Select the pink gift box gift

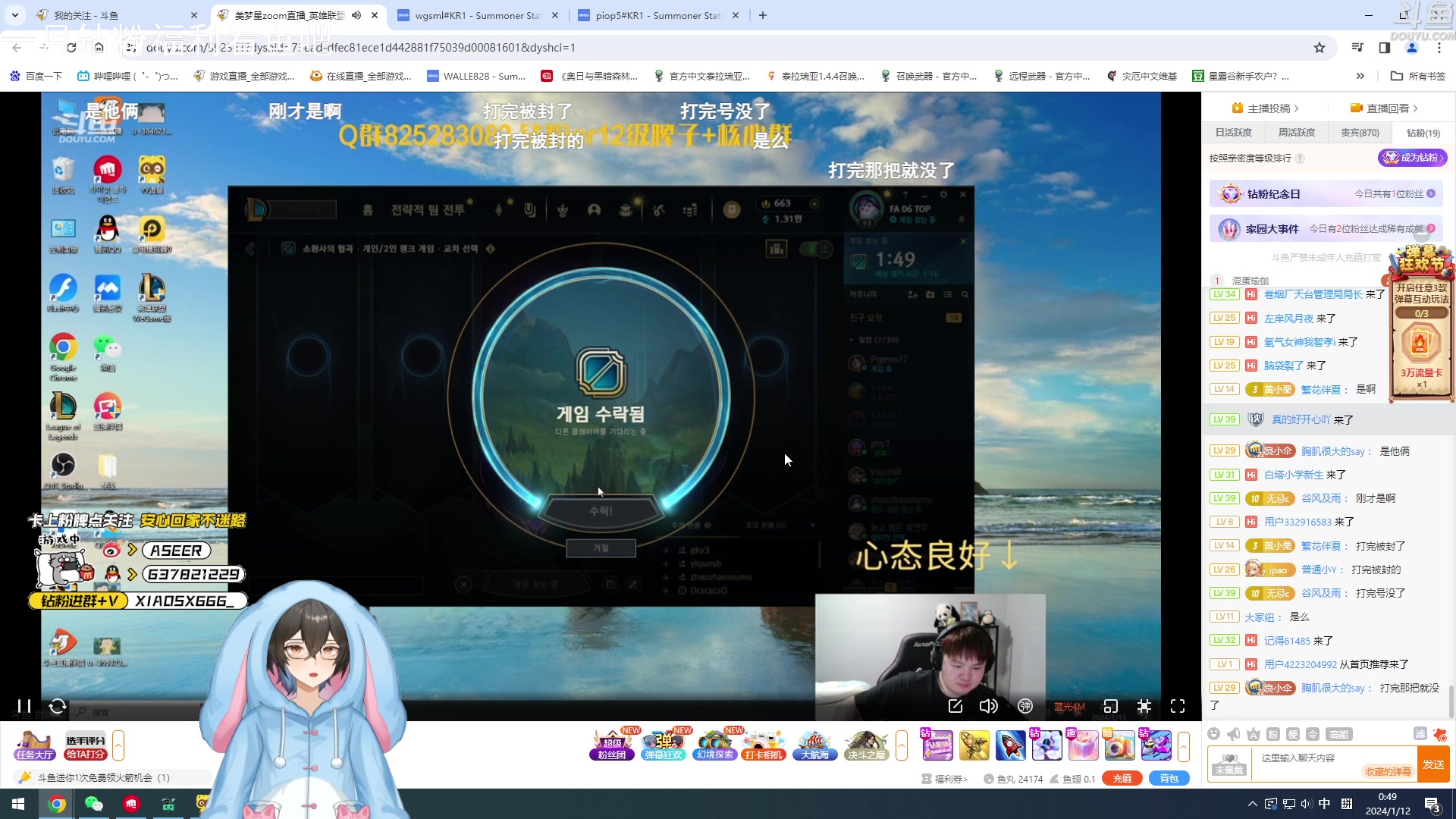click(x=1083, y=745)
